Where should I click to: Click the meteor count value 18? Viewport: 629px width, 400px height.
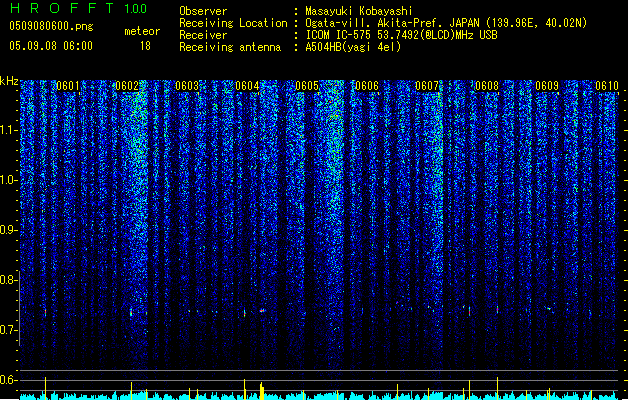pos(145,46)
